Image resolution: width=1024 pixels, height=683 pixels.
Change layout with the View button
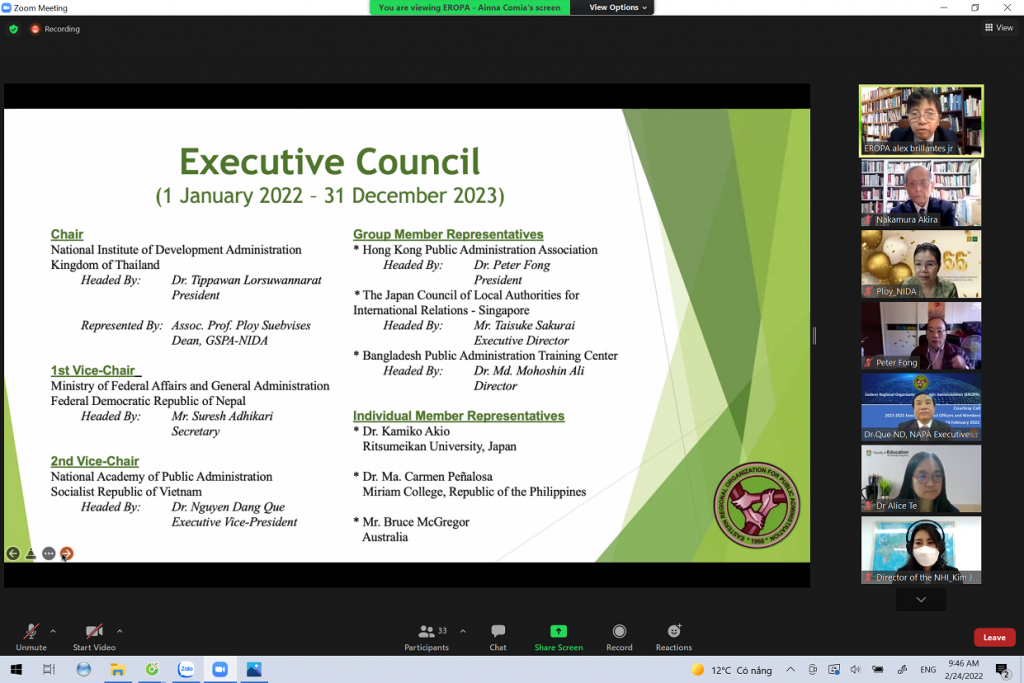pos(999,27)
